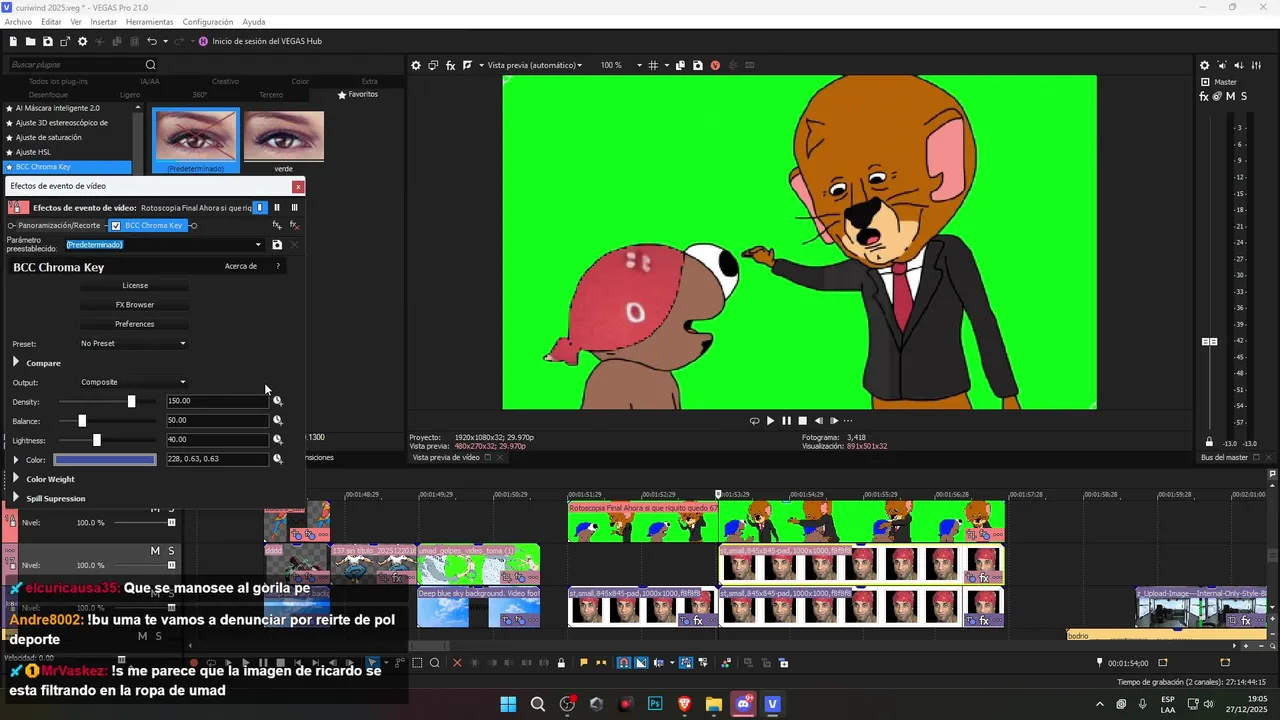The height and width of the screenshot is (720, 1280).
Task: Select Panoramización/Recorte in the effect chain
Action: (59, 225)
